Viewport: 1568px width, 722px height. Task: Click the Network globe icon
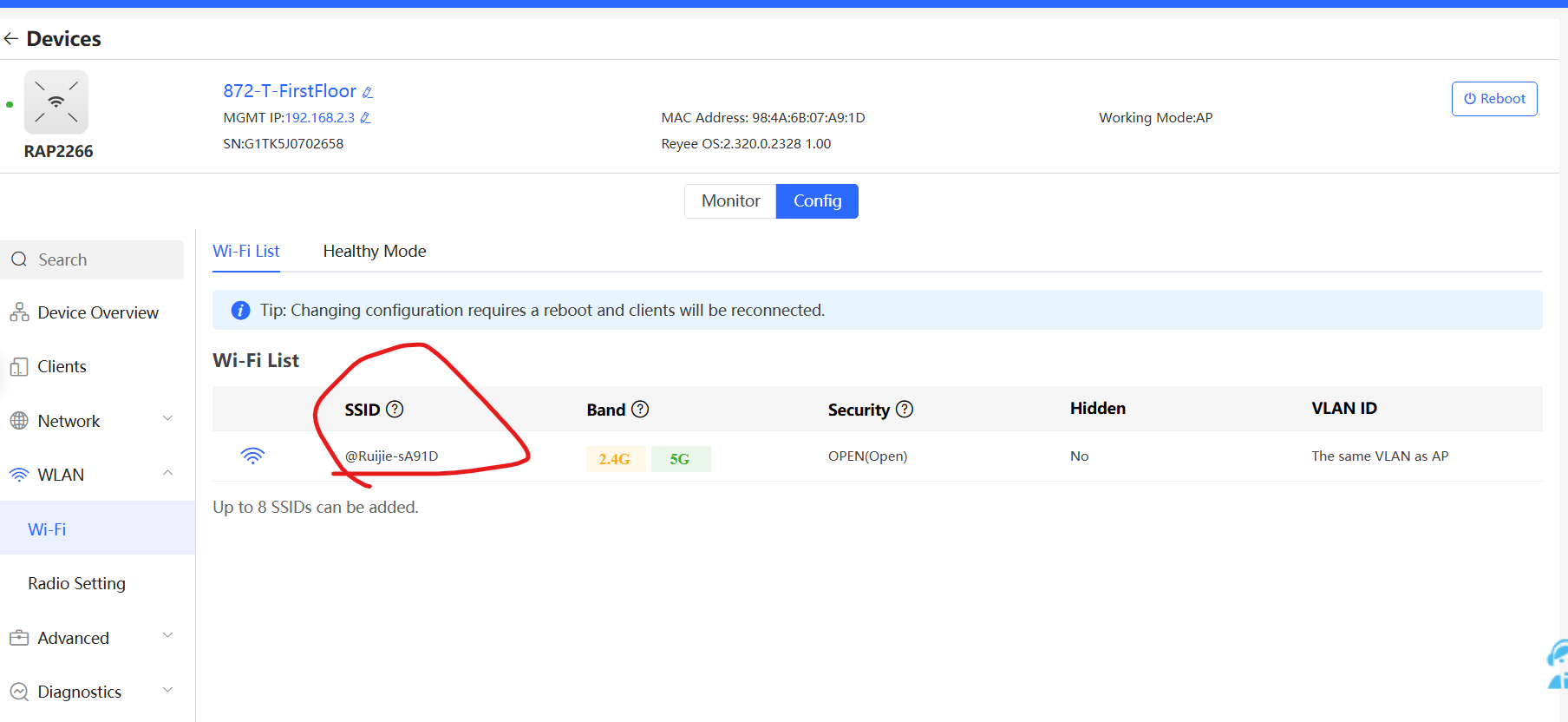point(19,421)
